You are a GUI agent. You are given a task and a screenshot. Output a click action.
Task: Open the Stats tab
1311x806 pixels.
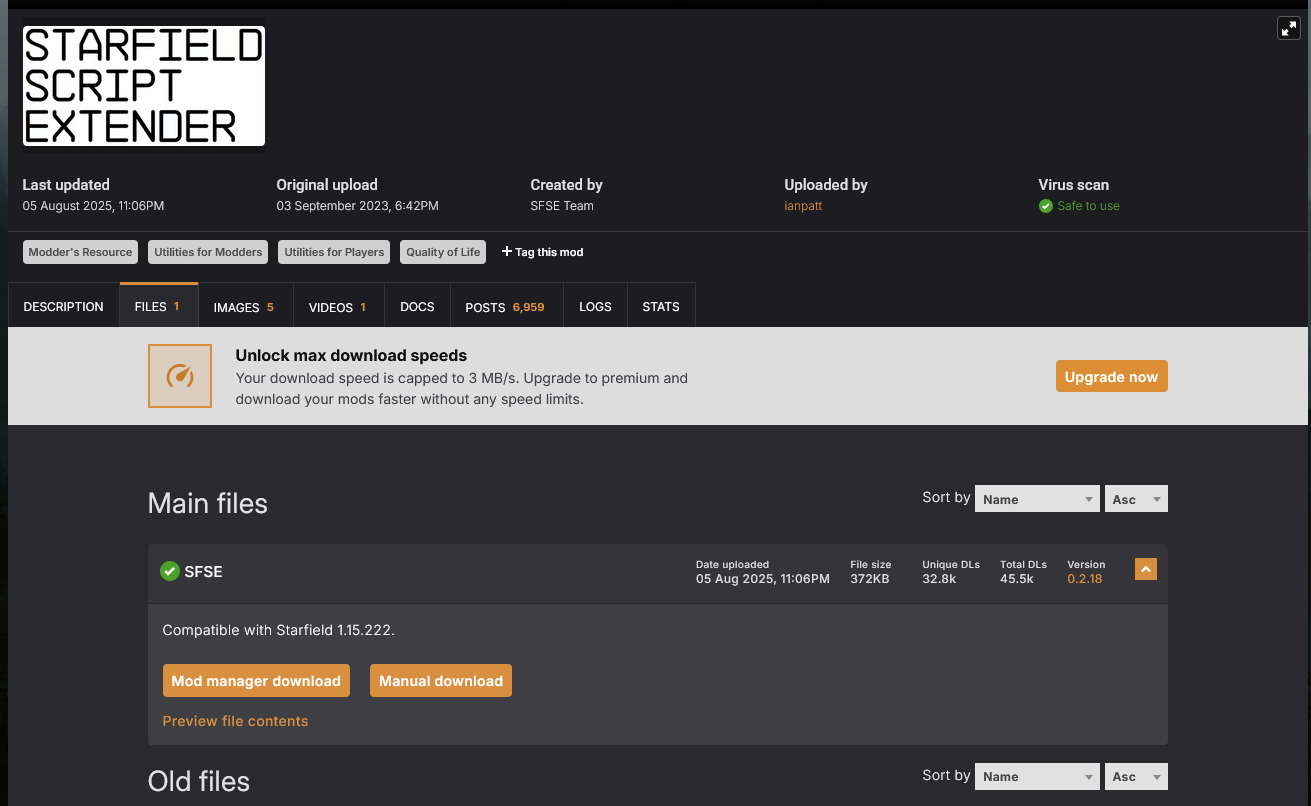(661, 306)
